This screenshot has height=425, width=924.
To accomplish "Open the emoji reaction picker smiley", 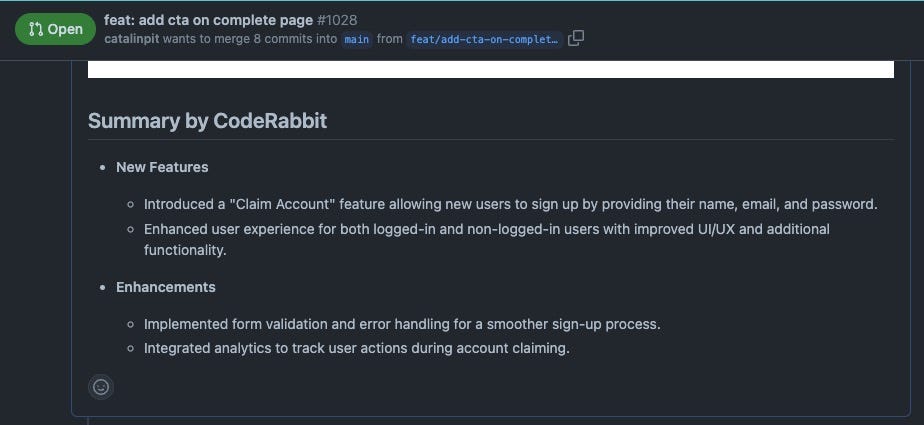I will coord(101,387).
